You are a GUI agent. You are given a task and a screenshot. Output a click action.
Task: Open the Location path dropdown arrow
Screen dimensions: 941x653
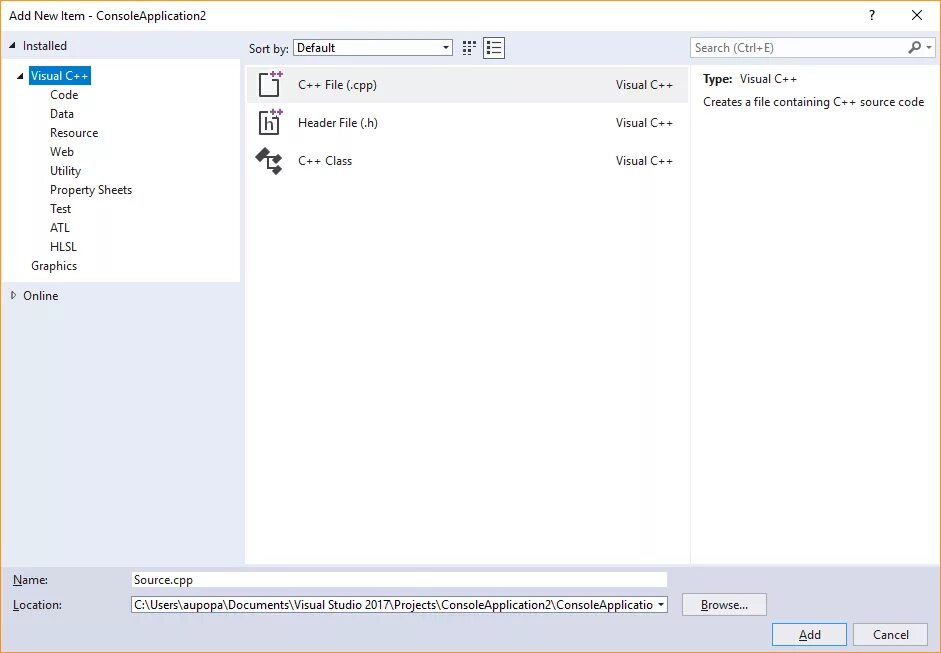point(661,604)
